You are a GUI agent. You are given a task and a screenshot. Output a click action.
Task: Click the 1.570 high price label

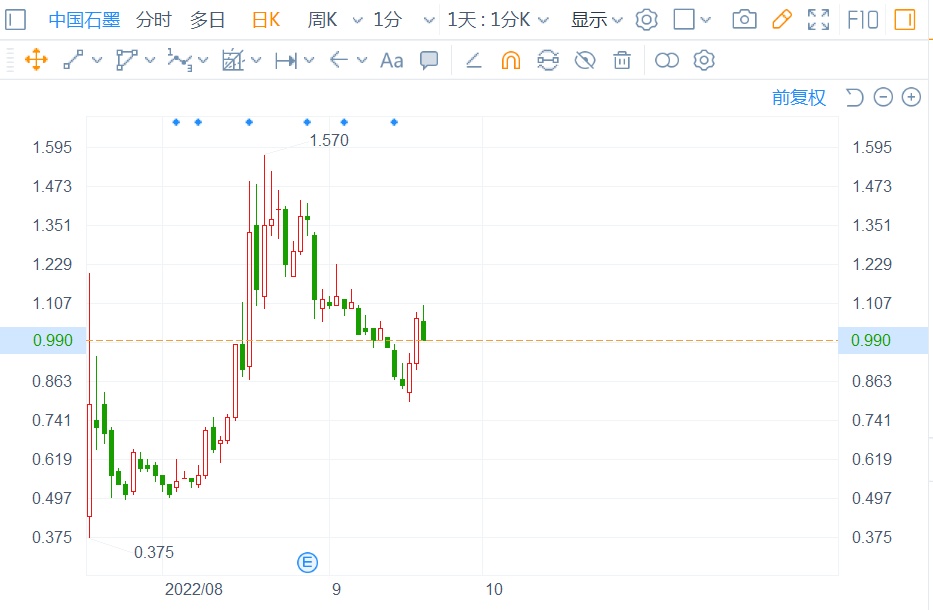[329, 140]
